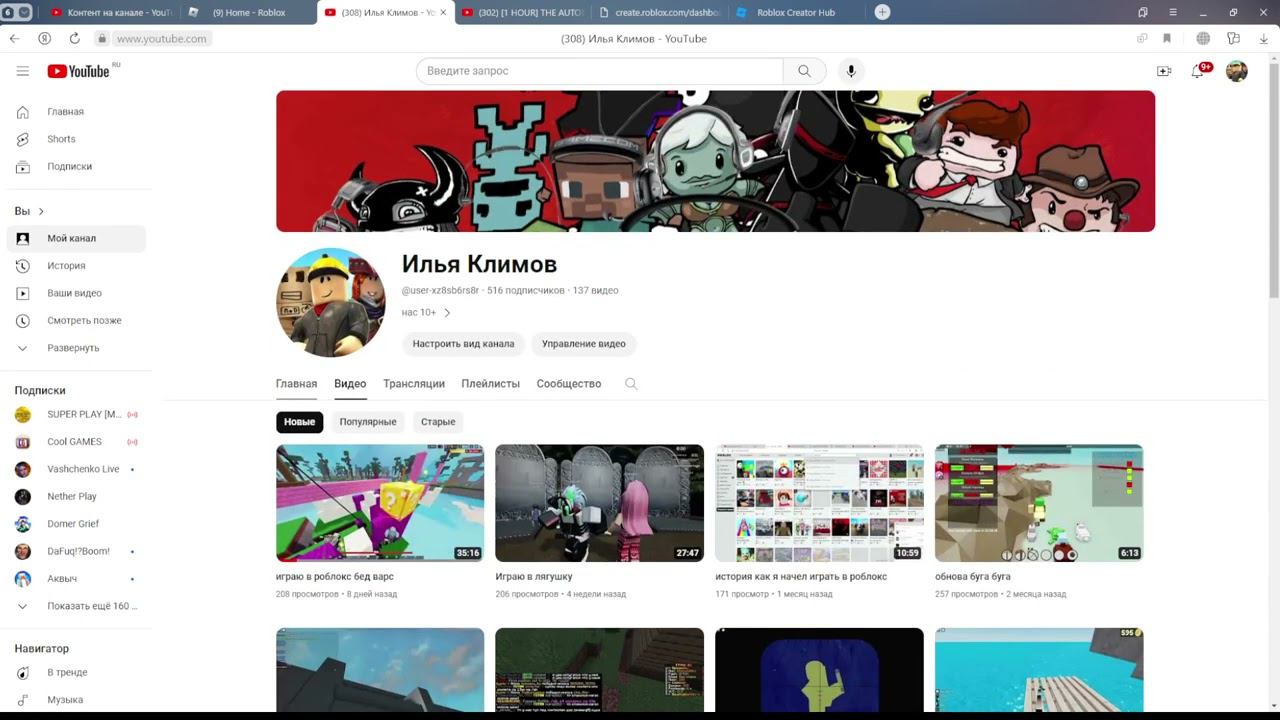This screenshot has width=1280, height=720.
Task: Open Смотреть позже in sidebar
Action: 76,320
